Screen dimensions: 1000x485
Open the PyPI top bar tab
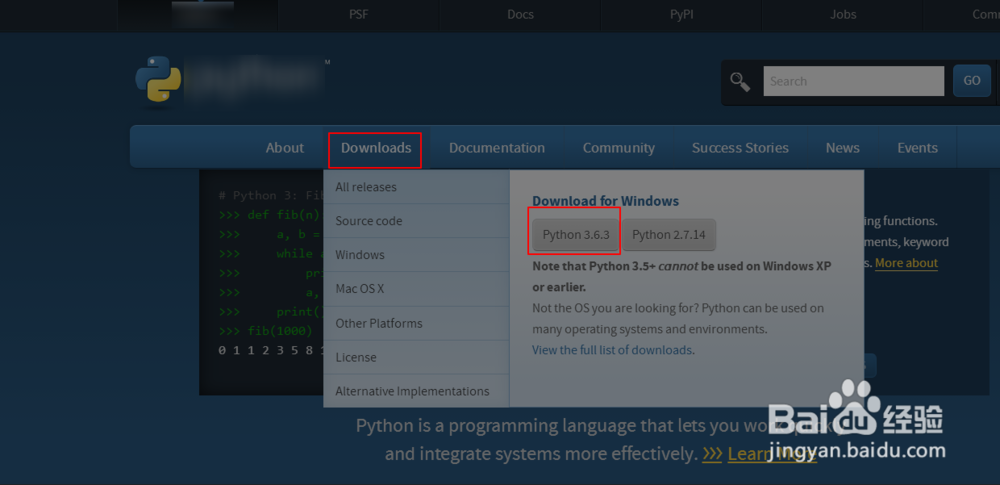(x=681, y=14)
